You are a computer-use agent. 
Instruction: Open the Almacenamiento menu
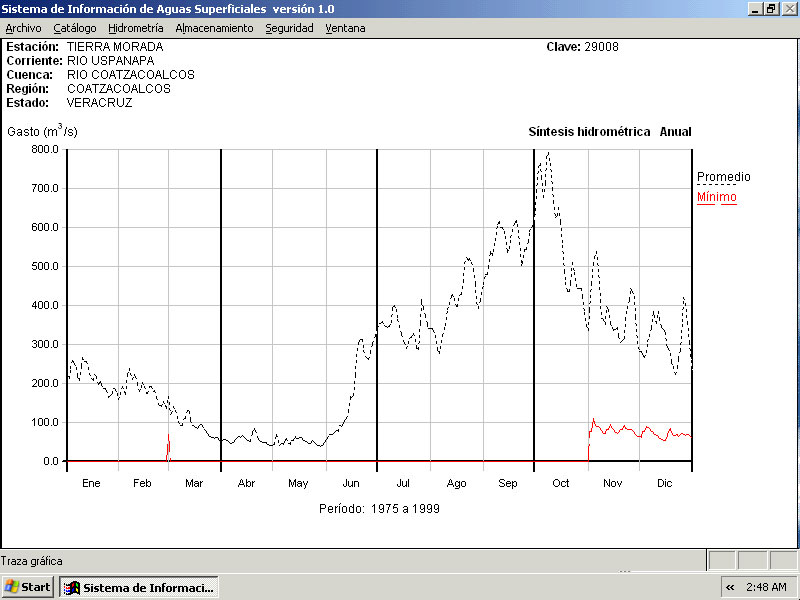coord(214,28)
